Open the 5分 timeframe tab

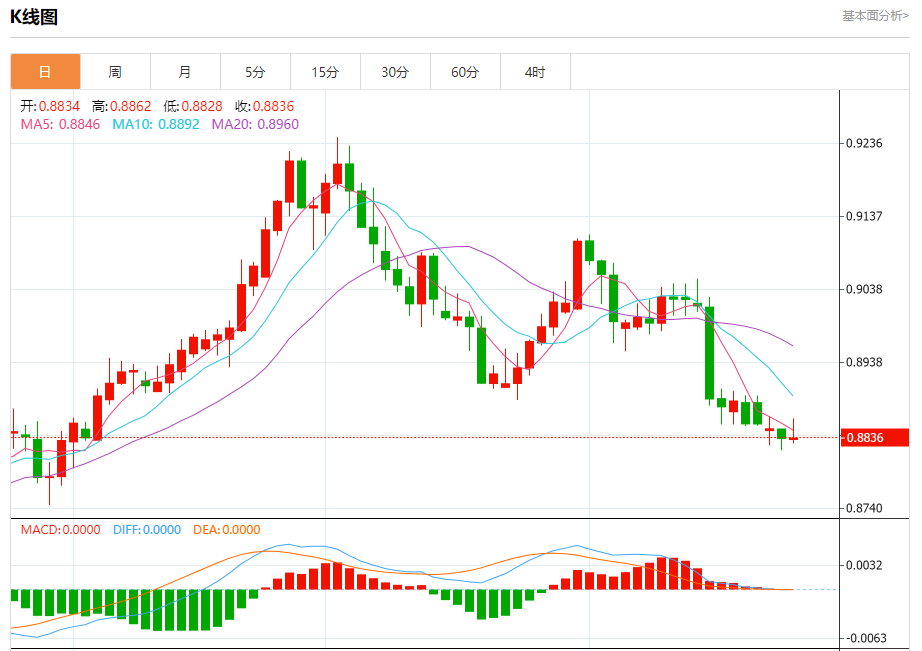point(255,72)
